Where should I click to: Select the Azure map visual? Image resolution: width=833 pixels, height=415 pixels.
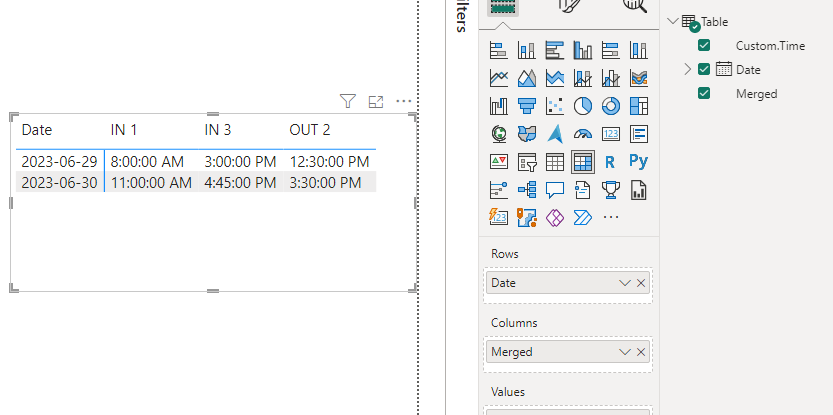555,134
